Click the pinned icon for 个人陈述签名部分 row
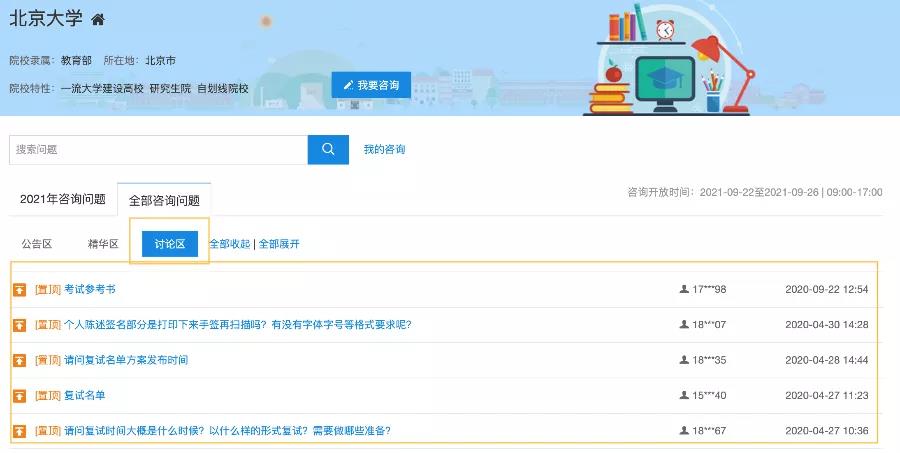The height and width of the screenshot is (453, 900). pos(20,325)
